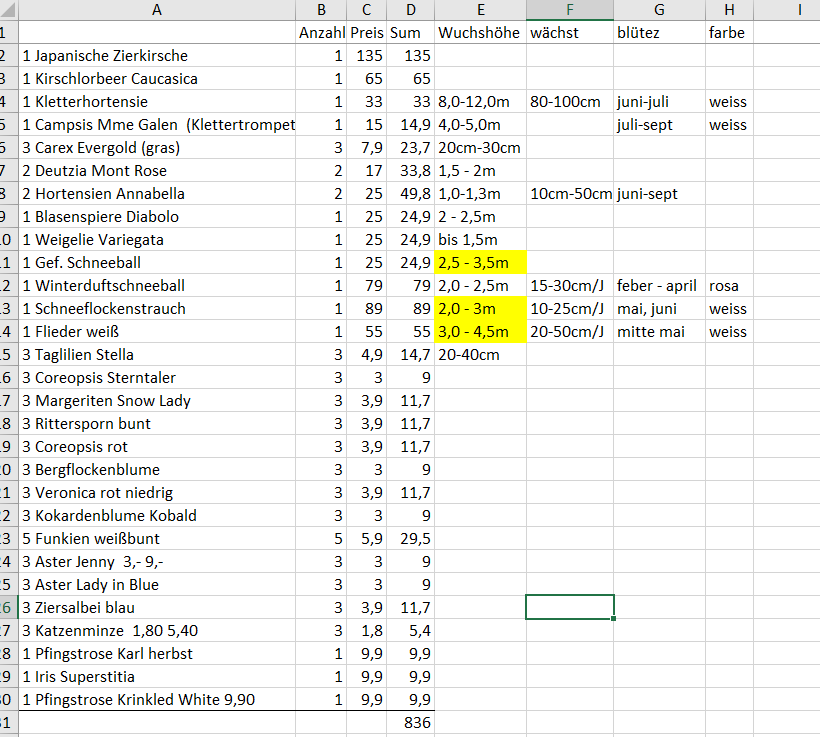Image resolution: width=820 pixels, height=737 pixels.
Task: Click the column D header
Action: (410, 10)
